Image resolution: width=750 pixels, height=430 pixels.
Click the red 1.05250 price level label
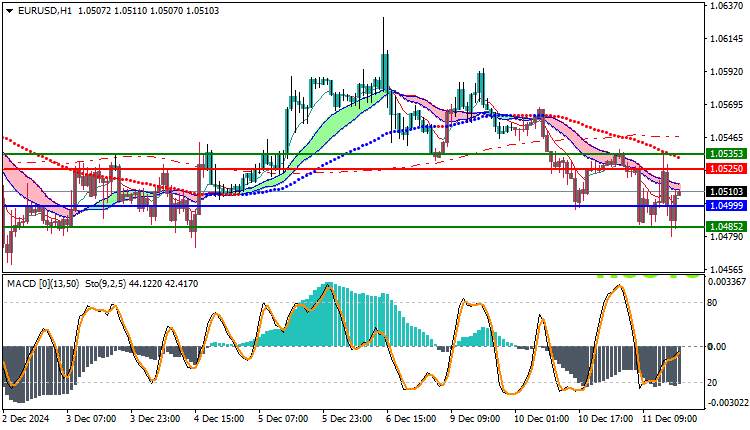[727, 169]
